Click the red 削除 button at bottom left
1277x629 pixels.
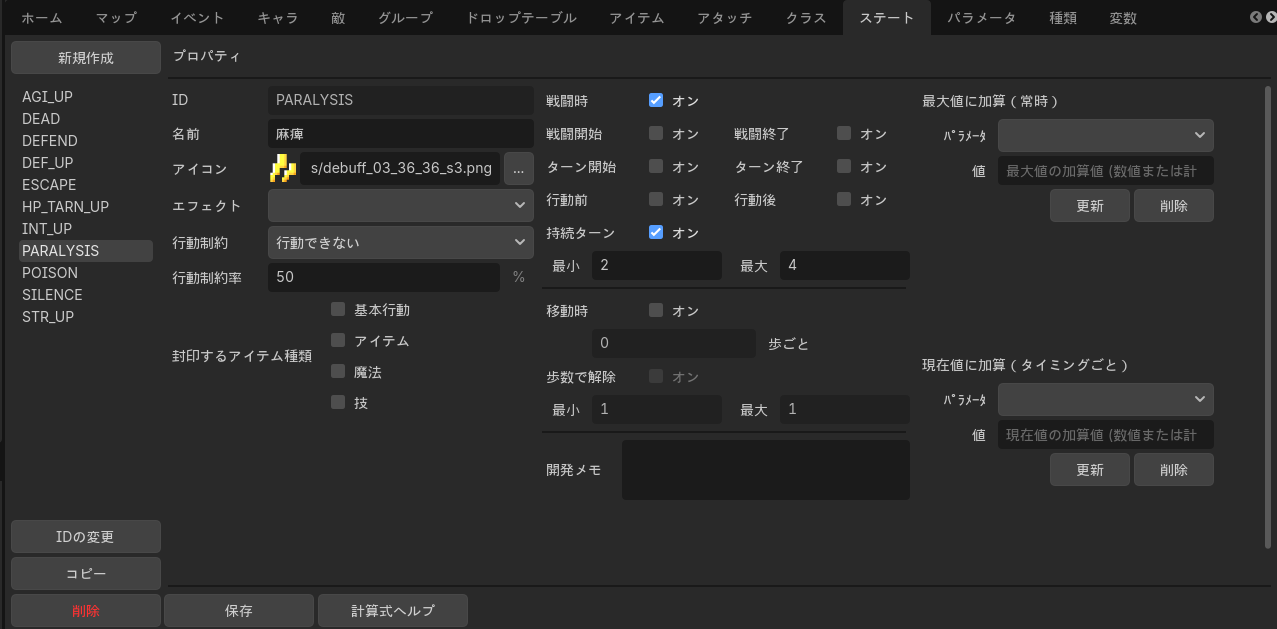tap(86, 610)
